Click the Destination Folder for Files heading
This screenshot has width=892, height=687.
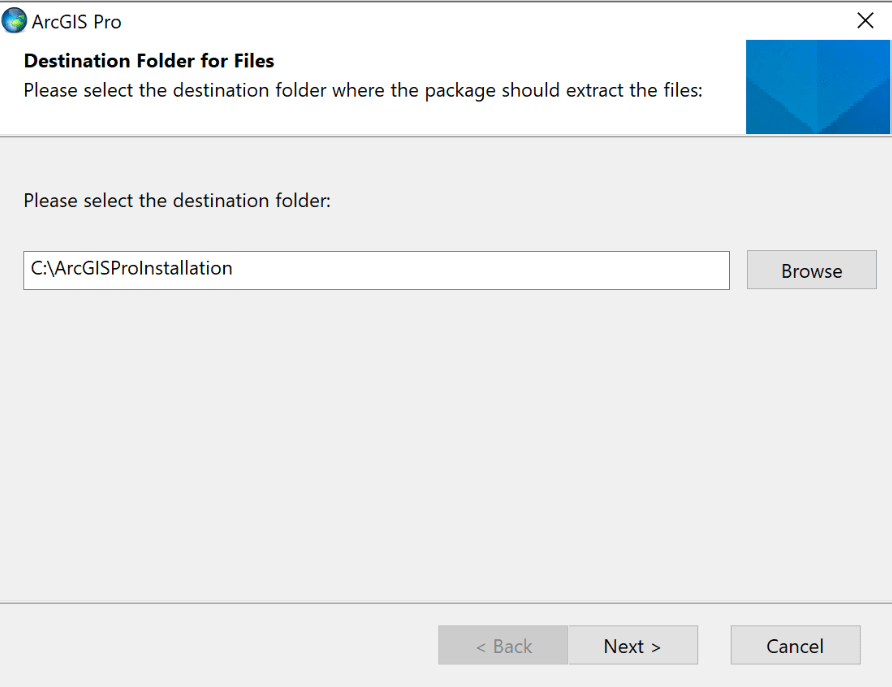coord(149,62)
